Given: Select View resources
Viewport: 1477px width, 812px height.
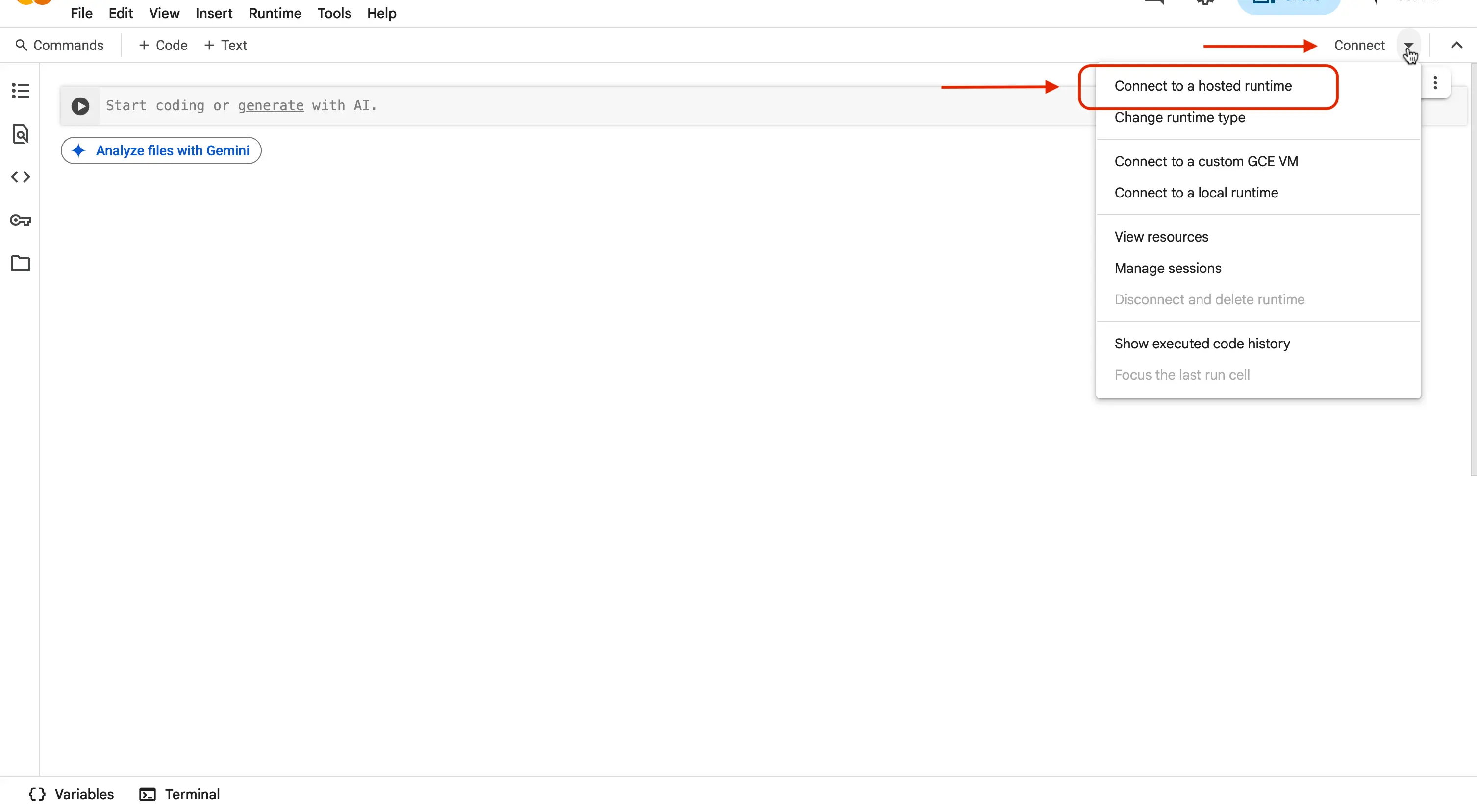Looking at the screenshot, I should pos(1258,237).
